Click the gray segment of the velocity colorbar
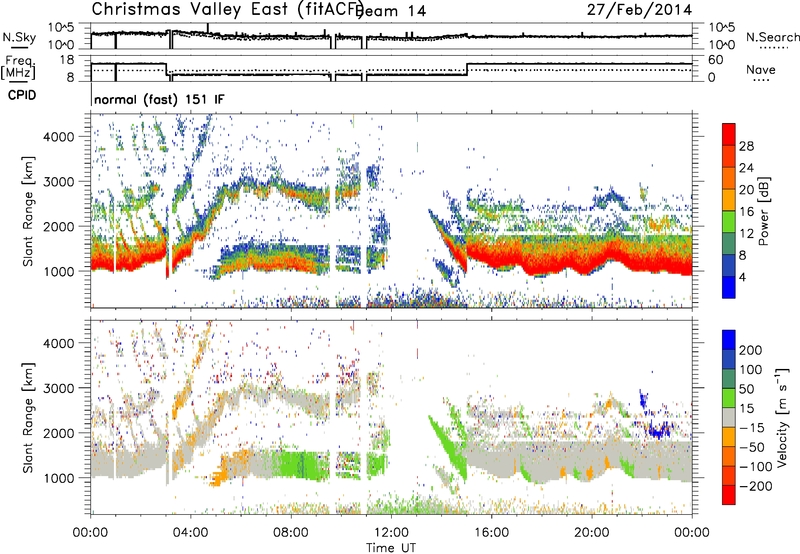 (x=729, y=417)
